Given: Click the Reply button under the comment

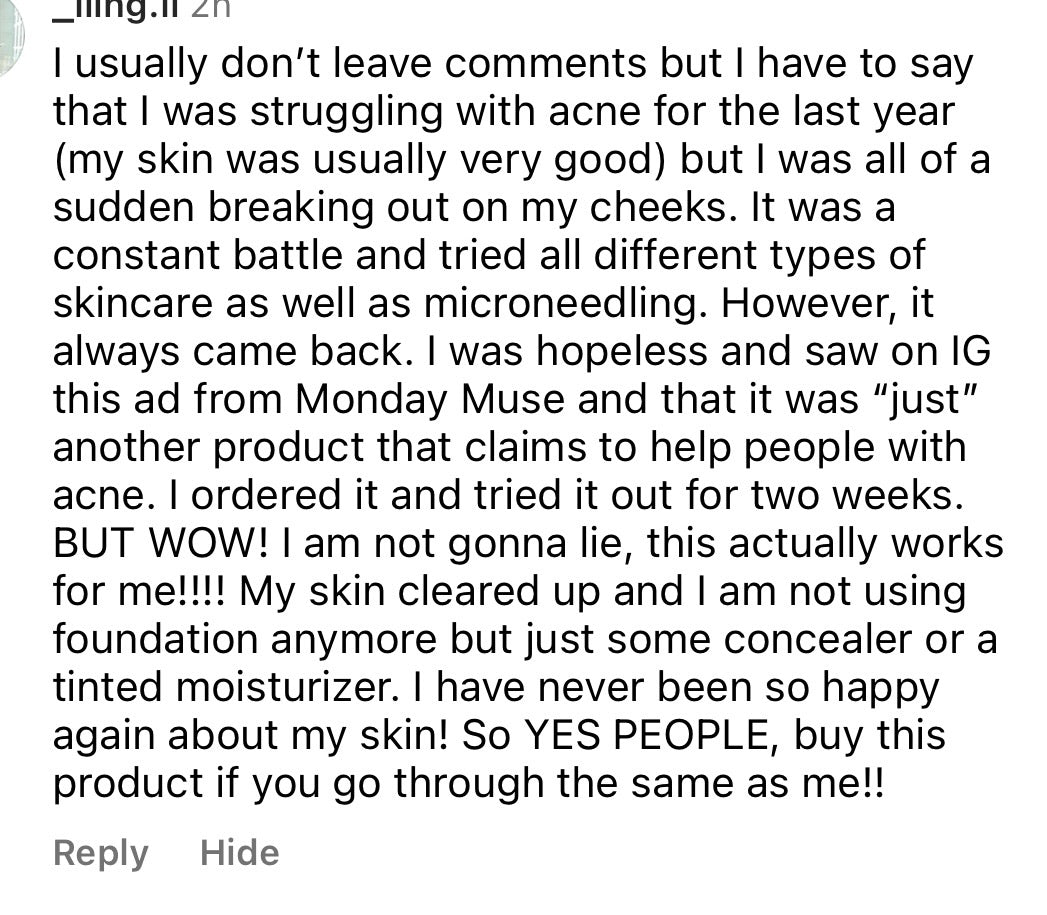Looking at the screenshot, I should tap(100, 853).
